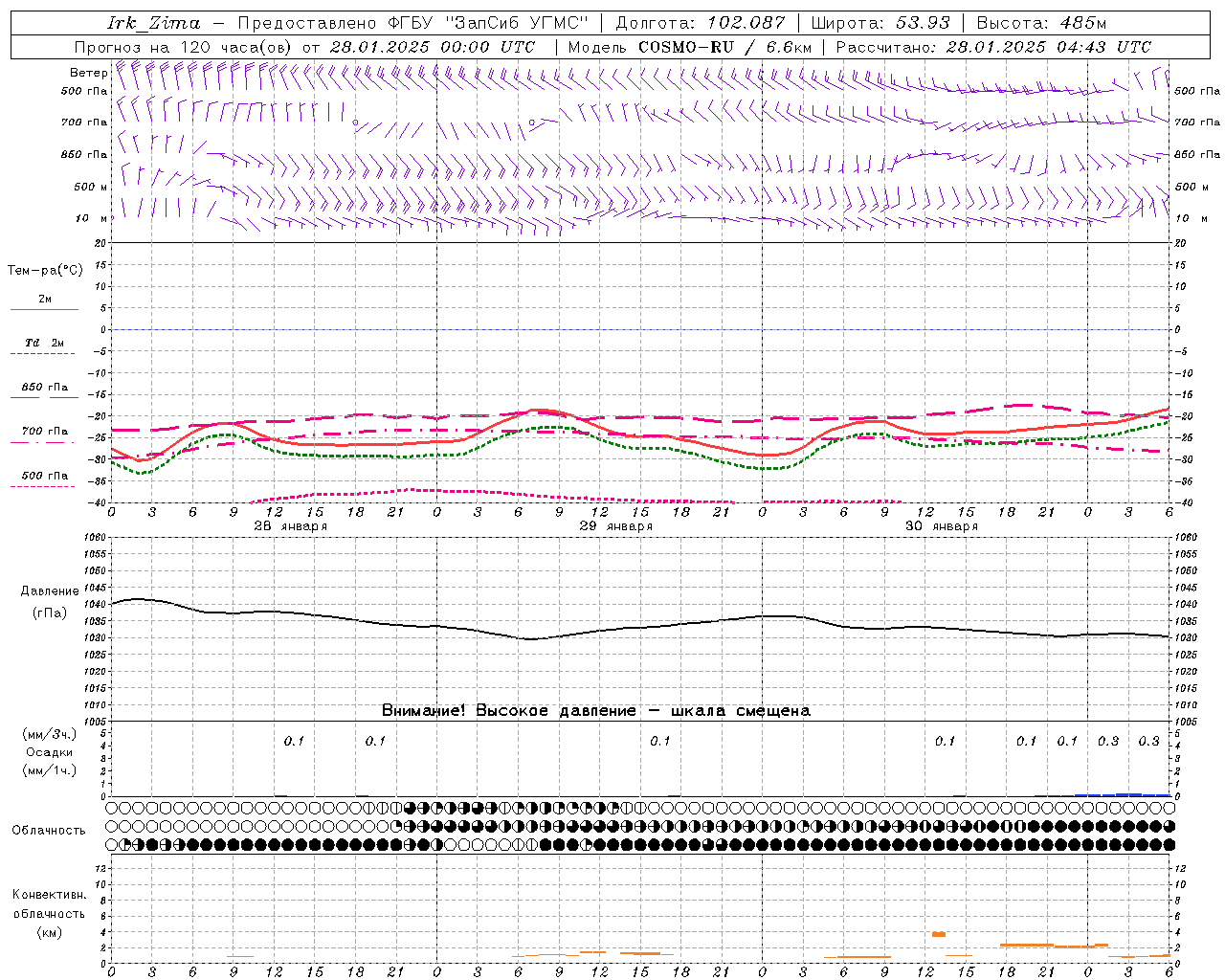
Task: Click the Ветер section label
Action: pyautogui.click(x=89, y=73)
